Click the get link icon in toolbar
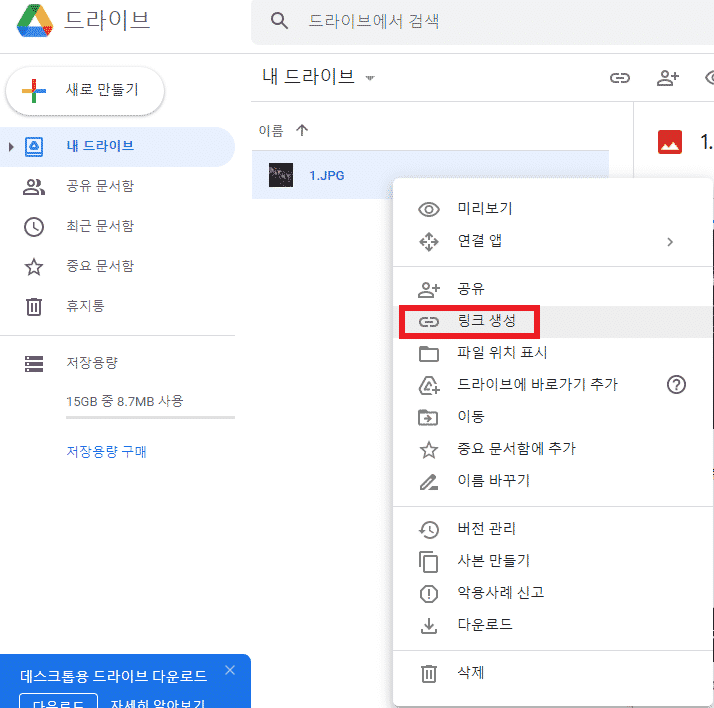The width and height of the screenshot is (714, 708). (x=620, y=77)
